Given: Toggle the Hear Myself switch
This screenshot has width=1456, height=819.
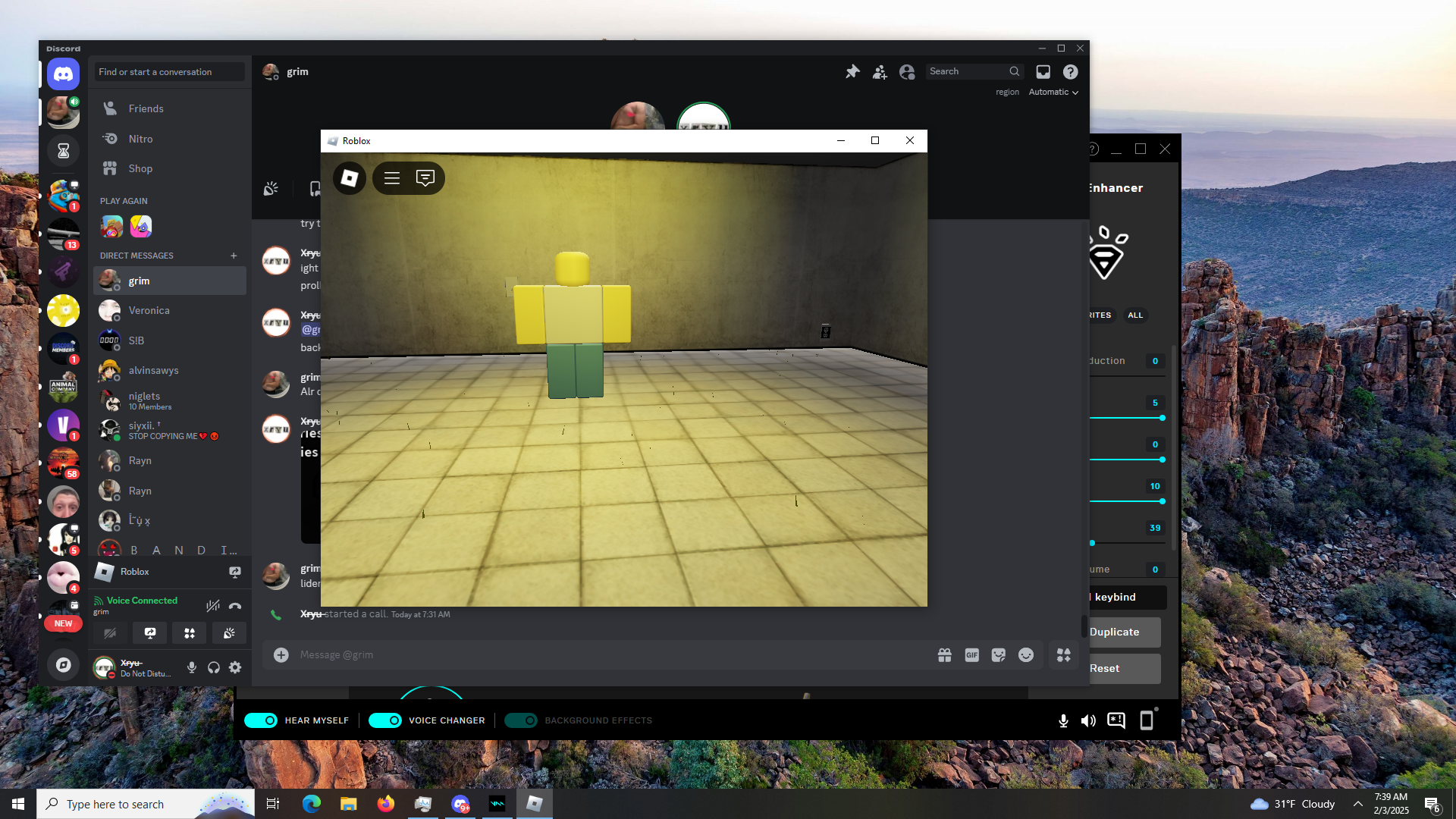Looking at the screenshot, I should click(x=262, y=720).
